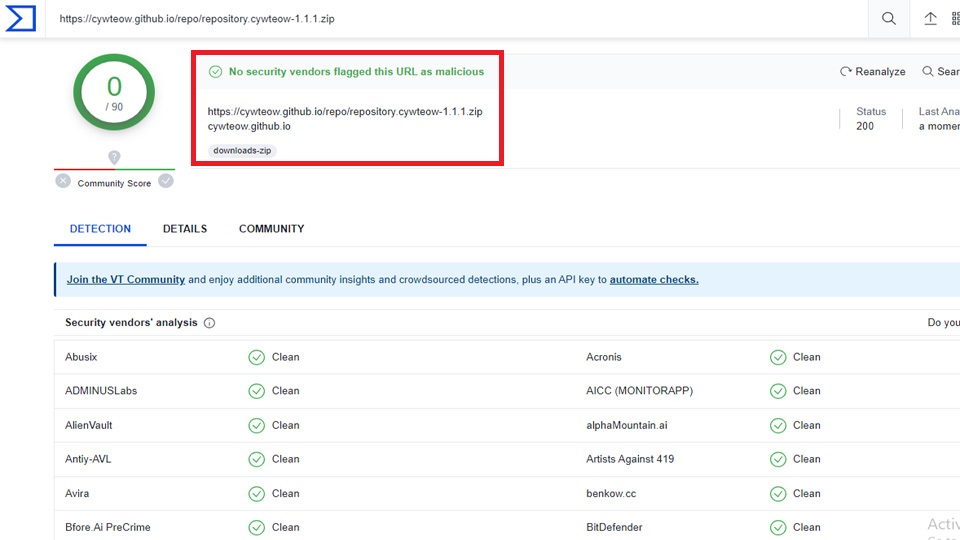Image resolution: width=960 pixels, height=540 pixels.
Task: Click the Bfore.Ai PreCrime vendor name
Action: tap(108, 527)
